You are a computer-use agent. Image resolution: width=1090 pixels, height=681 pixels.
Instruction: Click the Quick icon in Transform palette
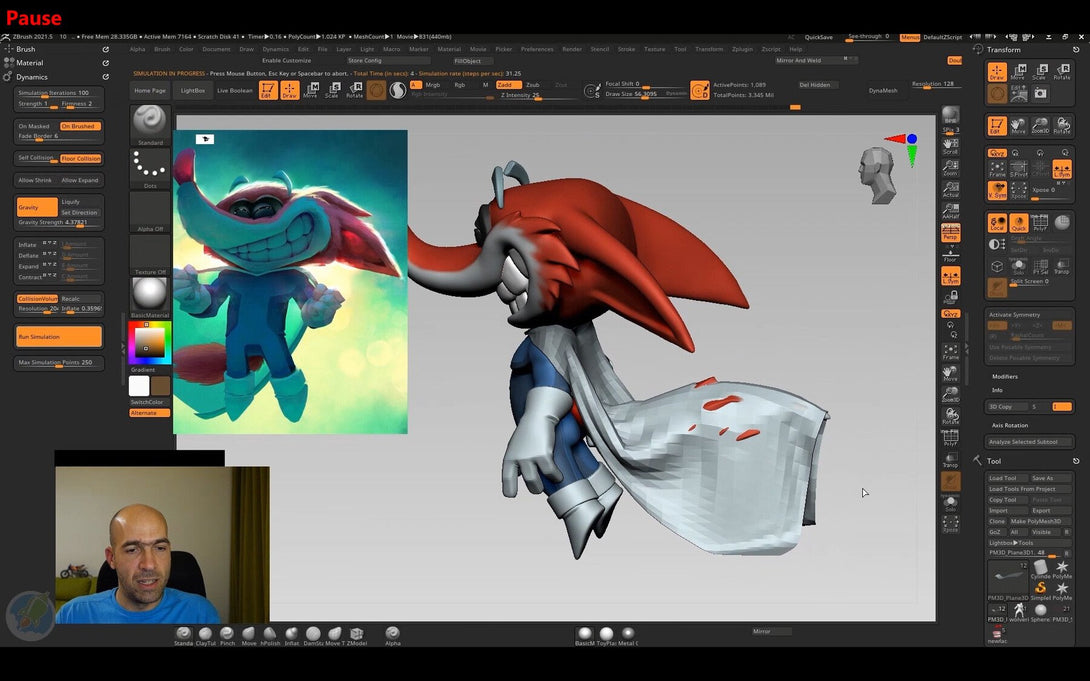click(1018, 223)
